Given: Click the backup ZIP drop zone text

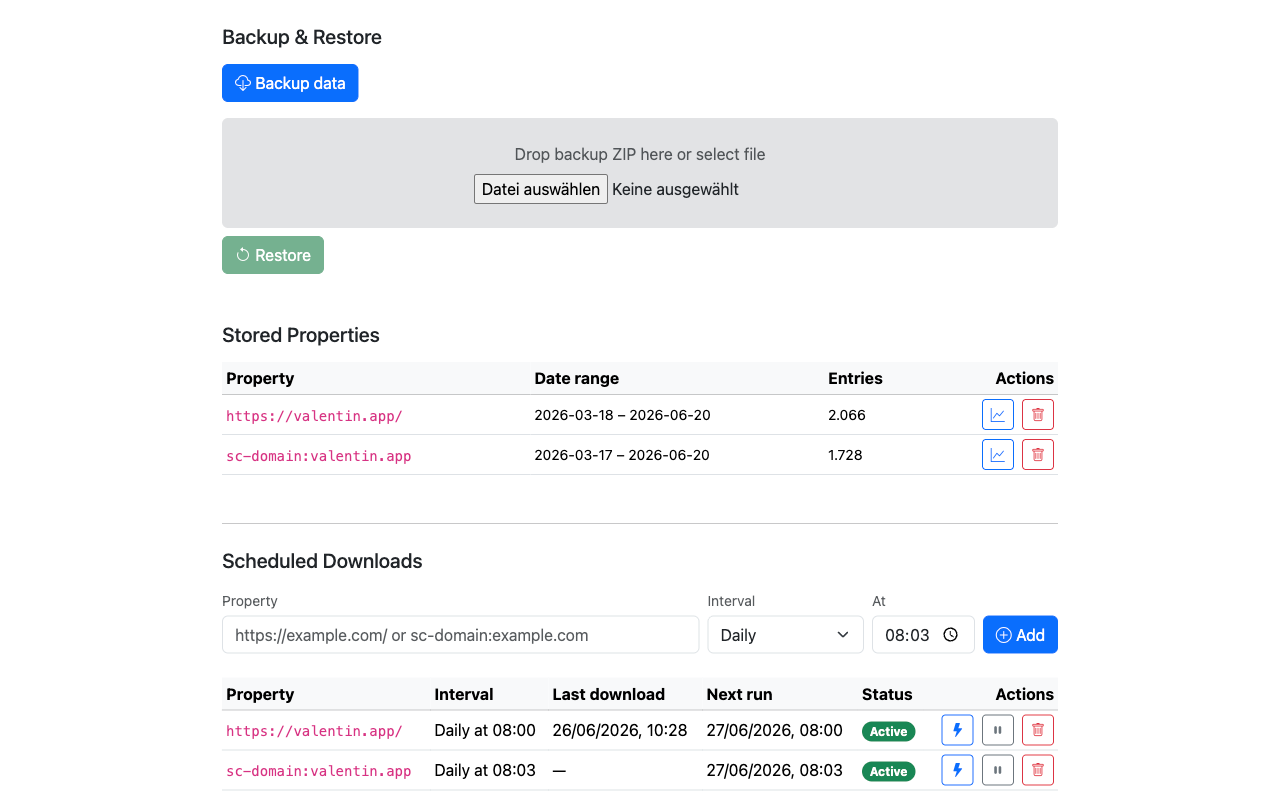Looking at the screenshot, I should [640, 154].
